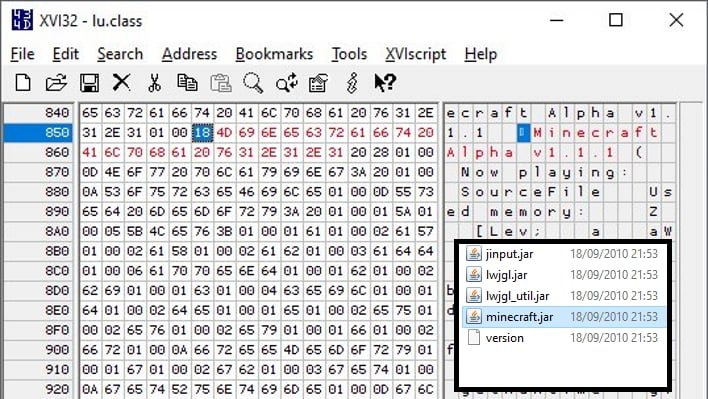Select the highlighted minecraft.jar file

(564, 316)
